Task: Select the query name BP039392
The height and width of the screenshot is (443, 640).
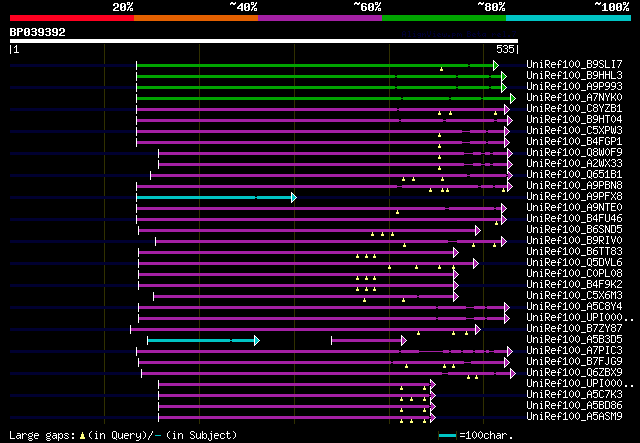Action: (38, 32)
